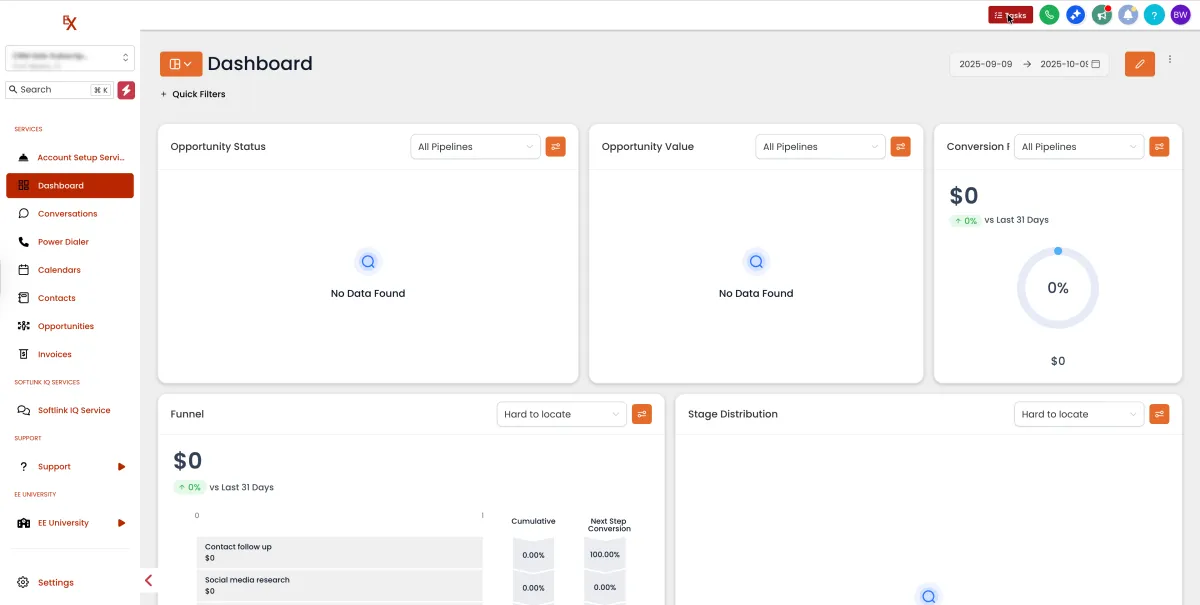Select Dashboard in the sidebar
The width and height of the screenshot is (1200, 605).
[x=70, y=186]
